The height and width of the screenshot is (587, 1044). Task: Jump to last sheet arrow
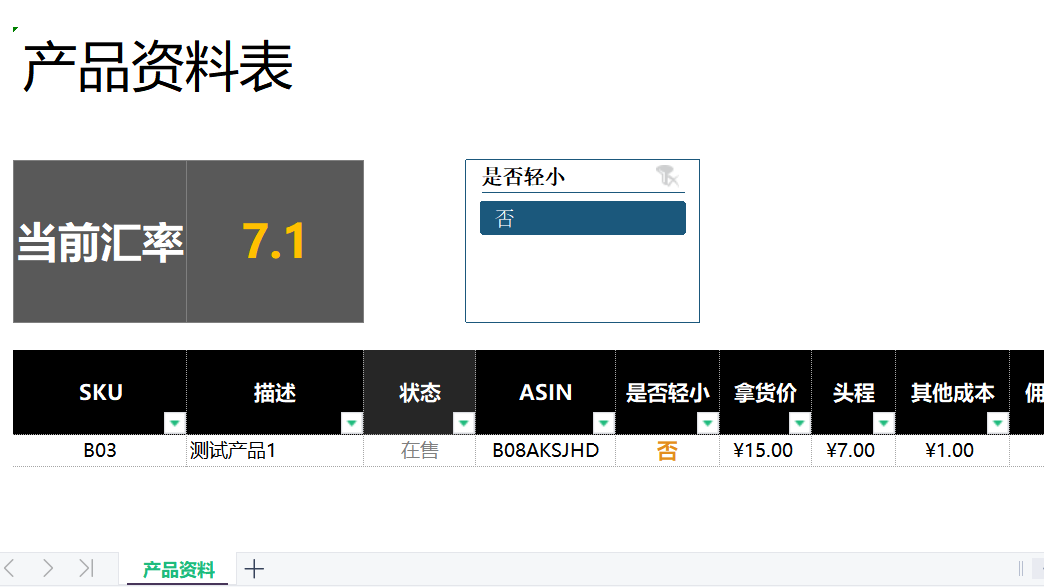[x=87, y=568]
